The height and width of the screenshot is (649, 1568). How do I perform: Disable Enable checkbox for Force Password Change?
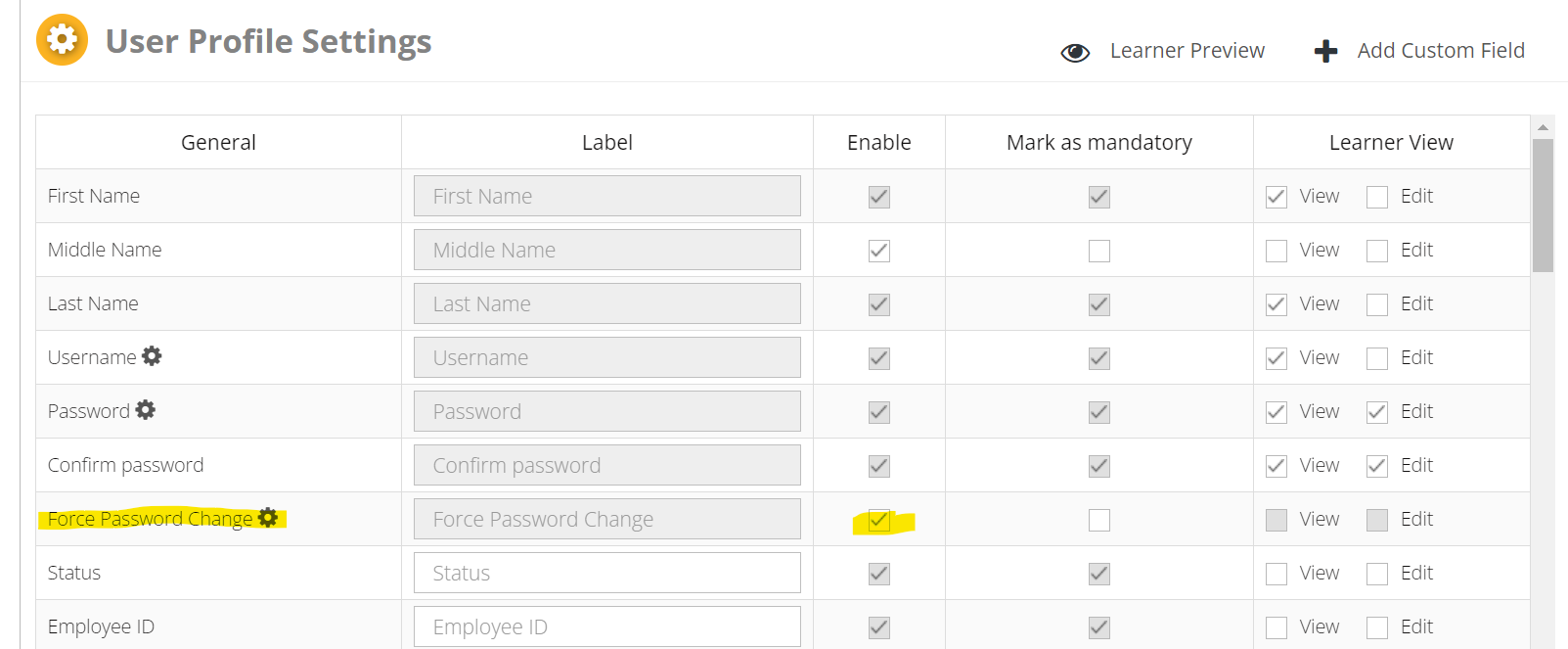click(877, 519)
